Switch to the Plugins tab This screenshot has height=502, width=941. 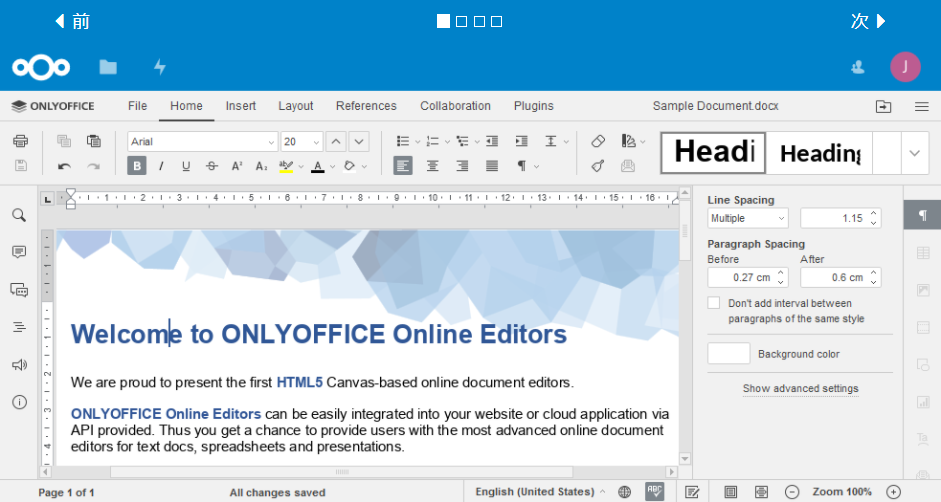534,106
